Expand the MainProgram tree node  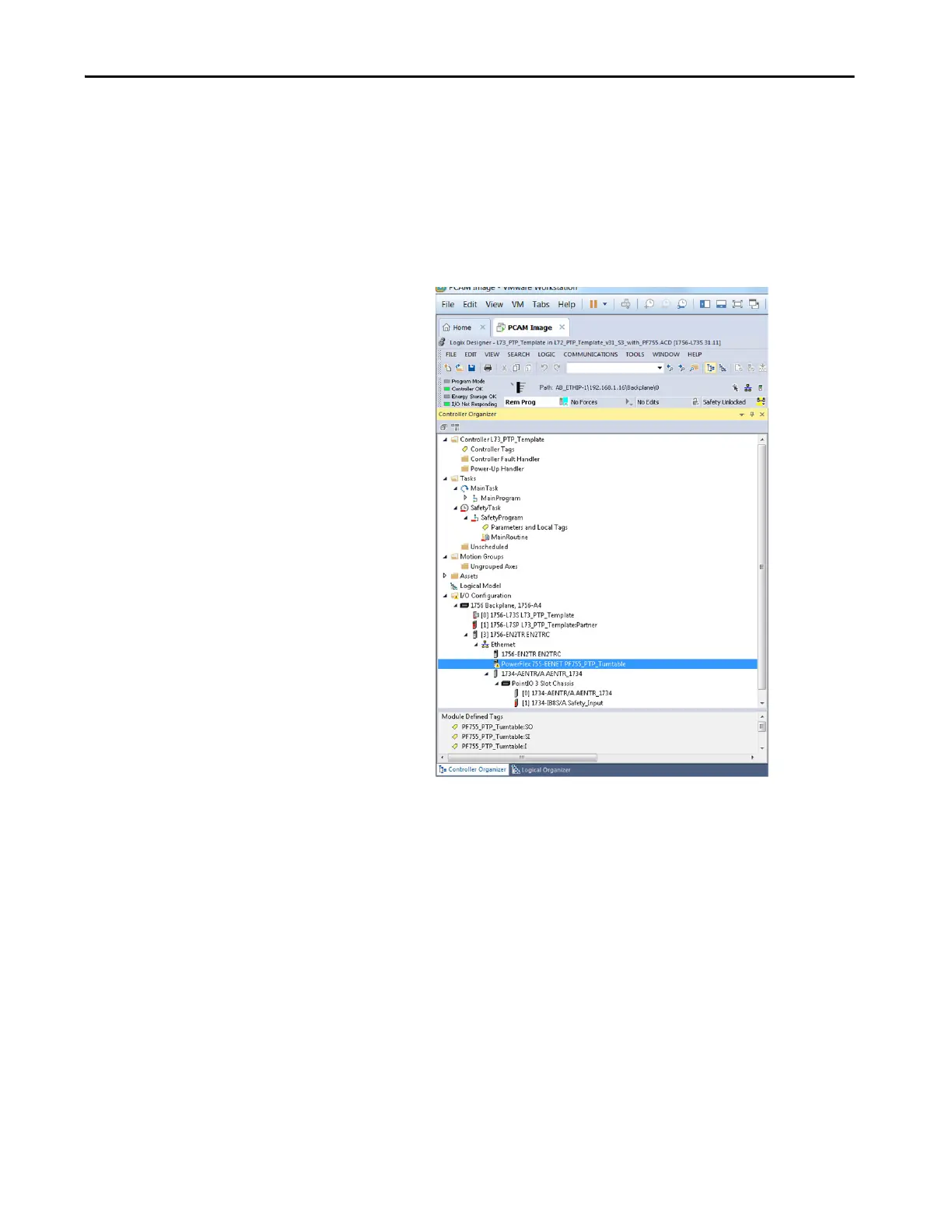pos(466,498)
